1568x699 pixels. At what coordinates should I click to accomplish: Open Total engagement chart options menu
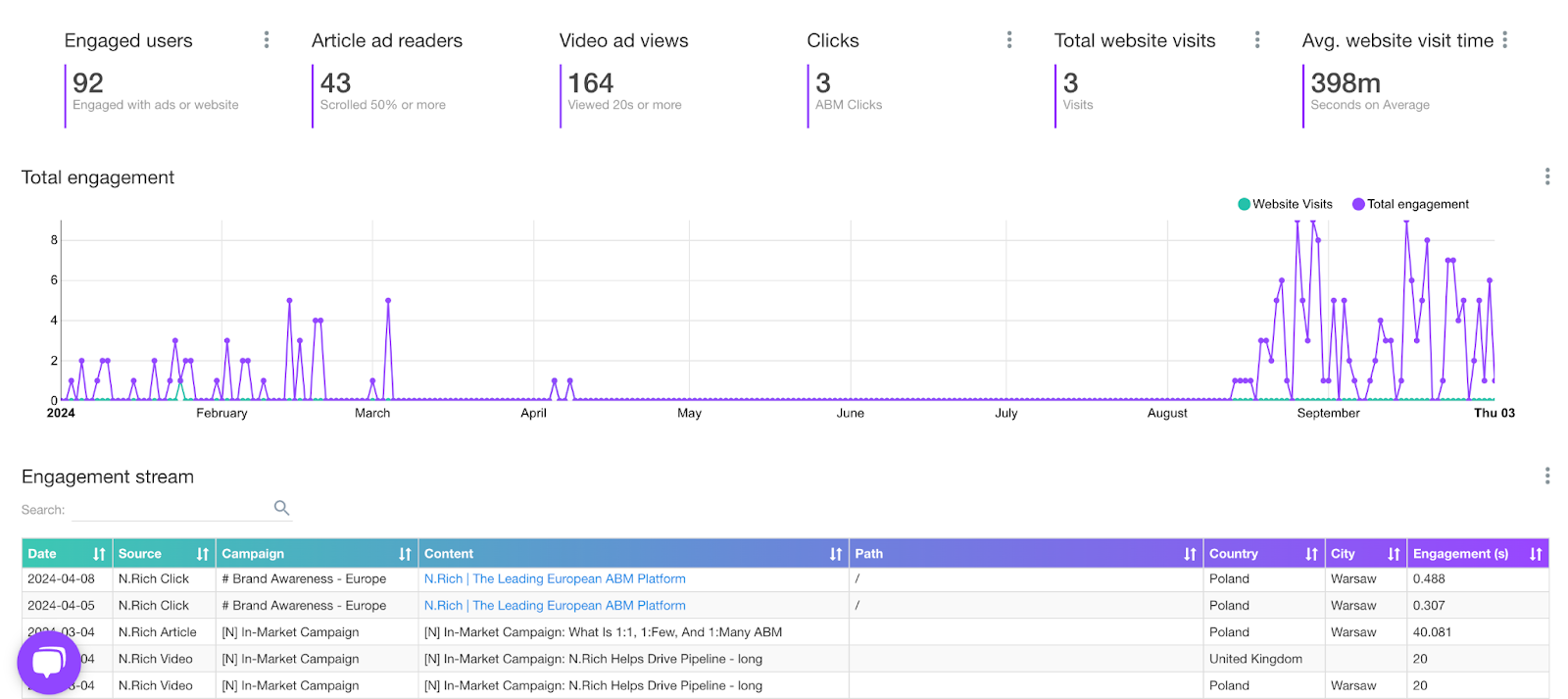tap(1547, 176)
